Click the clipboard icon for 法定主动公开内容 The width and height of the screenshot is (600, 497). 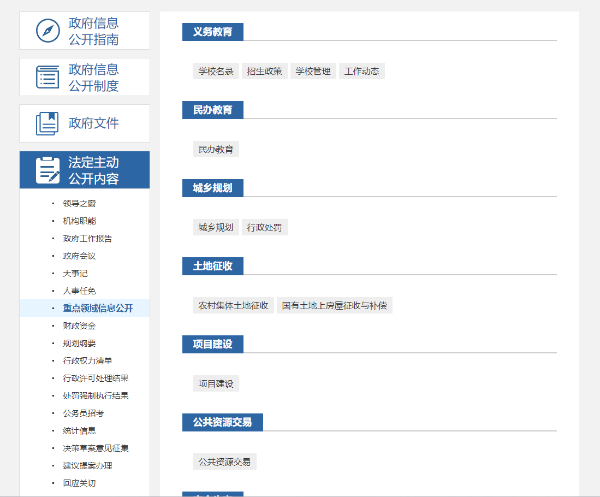coord(47,170)
